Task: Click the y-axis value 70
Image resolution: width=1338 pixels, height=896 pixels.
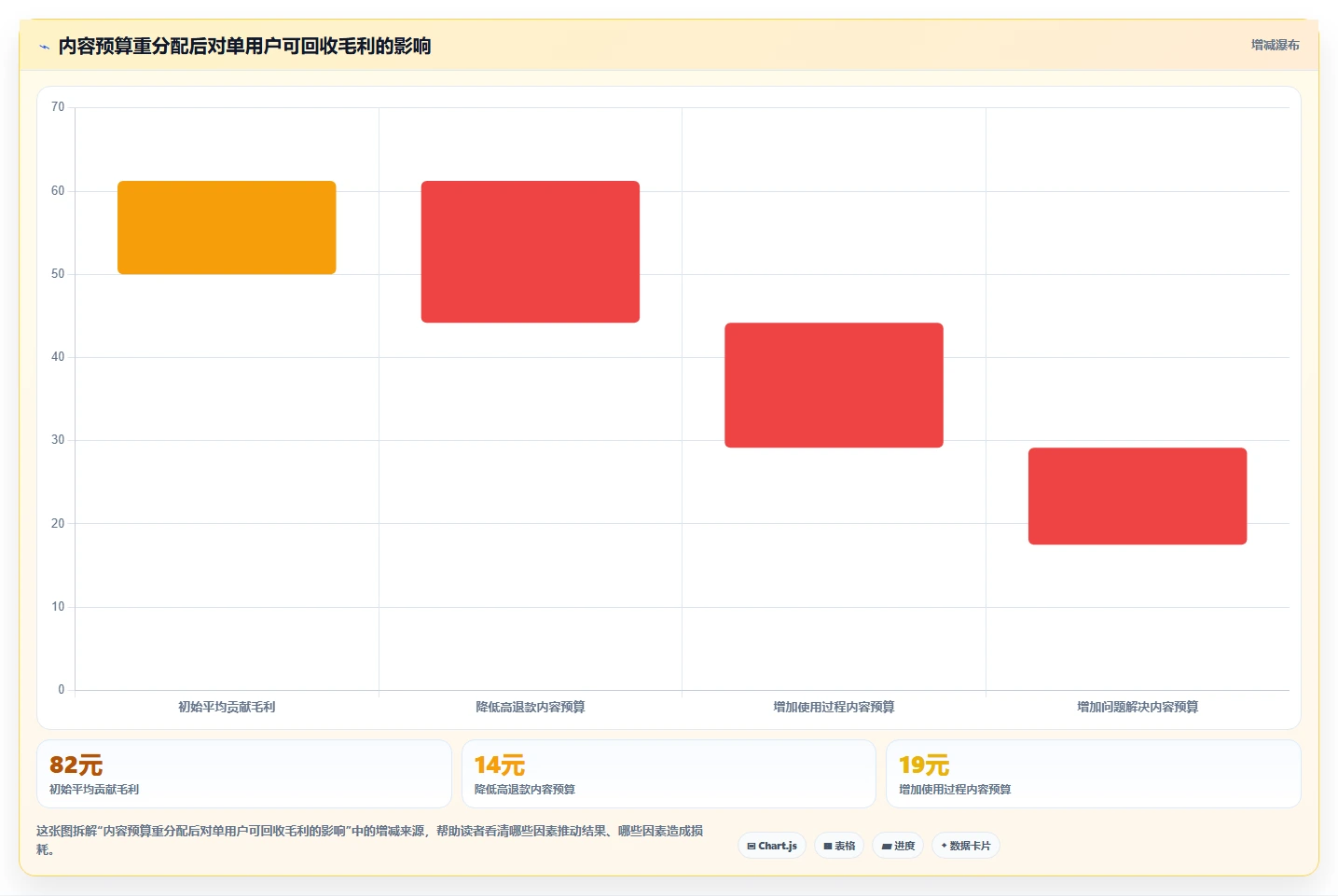Action: 58,107
